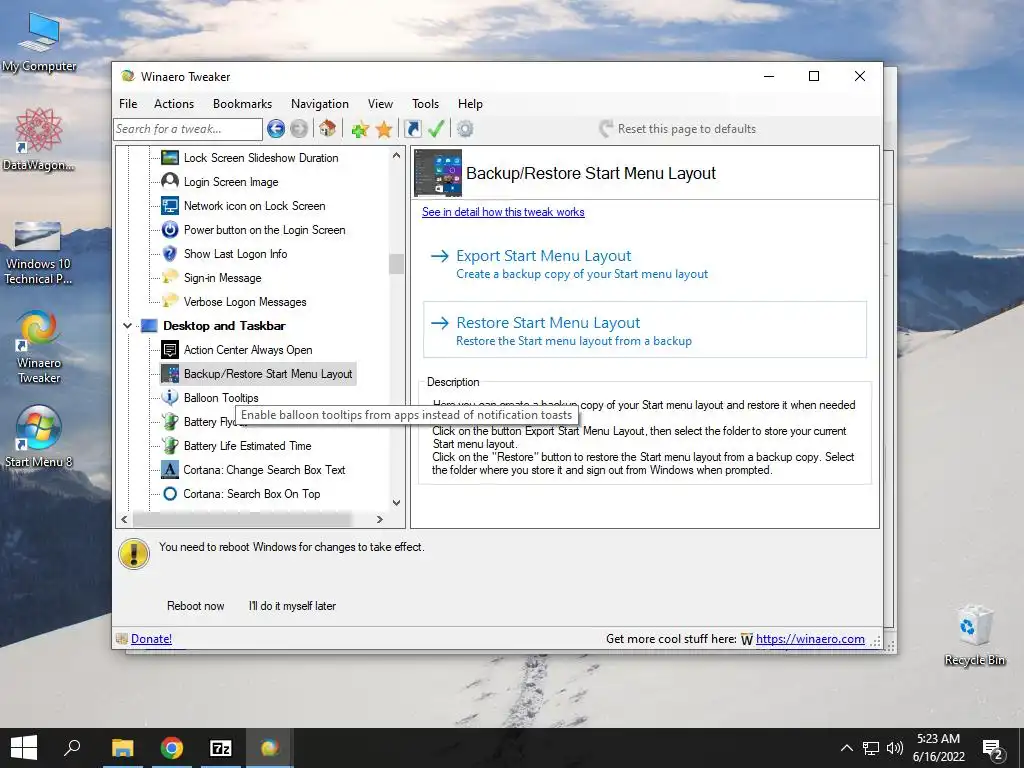This screenshot has width=1024, height=768.
Task: Click the Cortana: Change Search Box Text icon
Action: [170, 470]
